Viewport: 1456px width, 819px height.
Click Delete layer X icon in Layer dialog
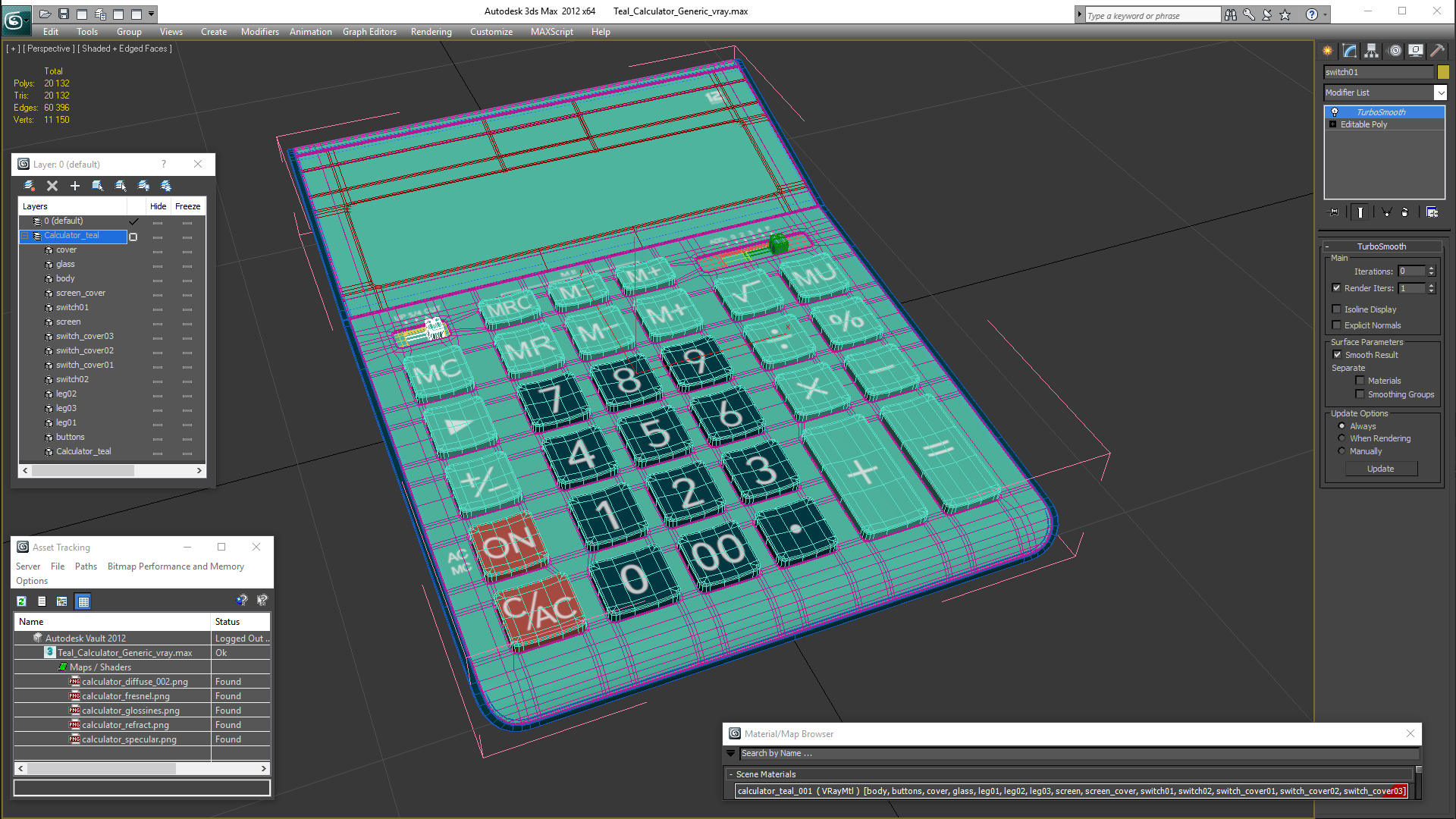[52, 186]
